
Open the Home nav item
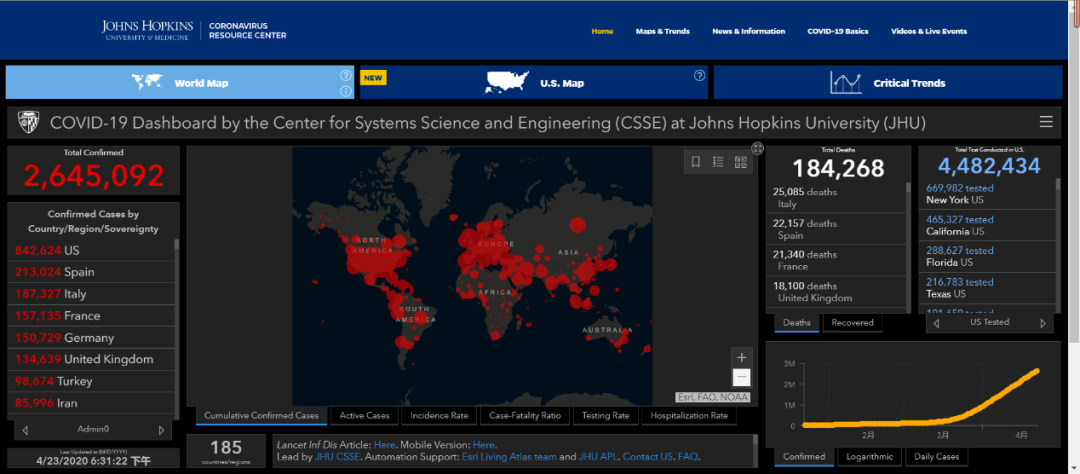(x=602, y=31)
